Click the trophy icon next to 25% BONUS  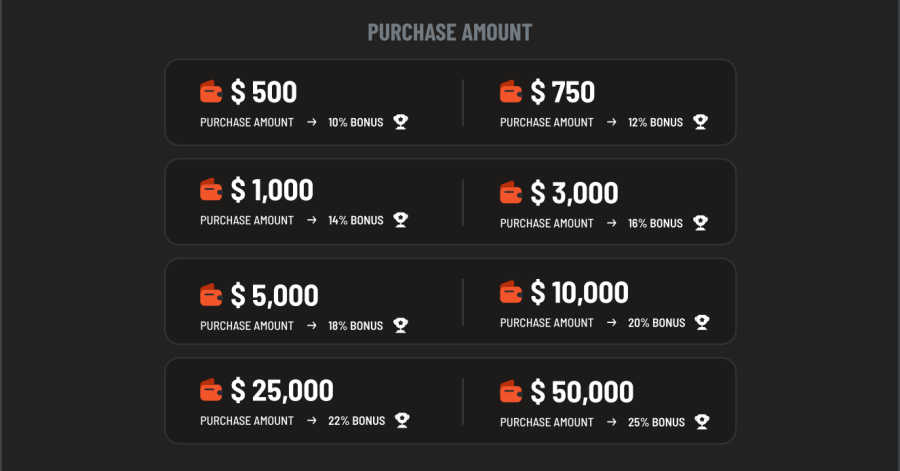pos(702,422)
